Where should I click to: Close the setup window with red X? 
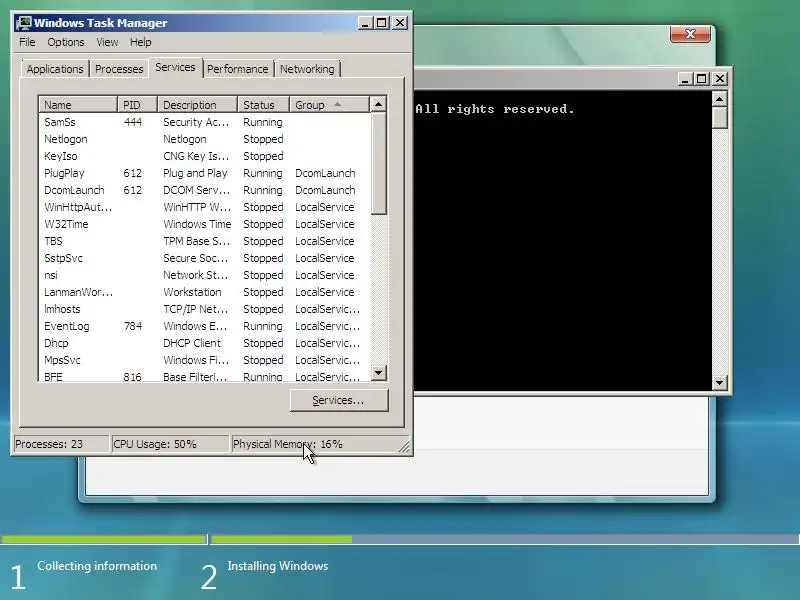[690, 34]
